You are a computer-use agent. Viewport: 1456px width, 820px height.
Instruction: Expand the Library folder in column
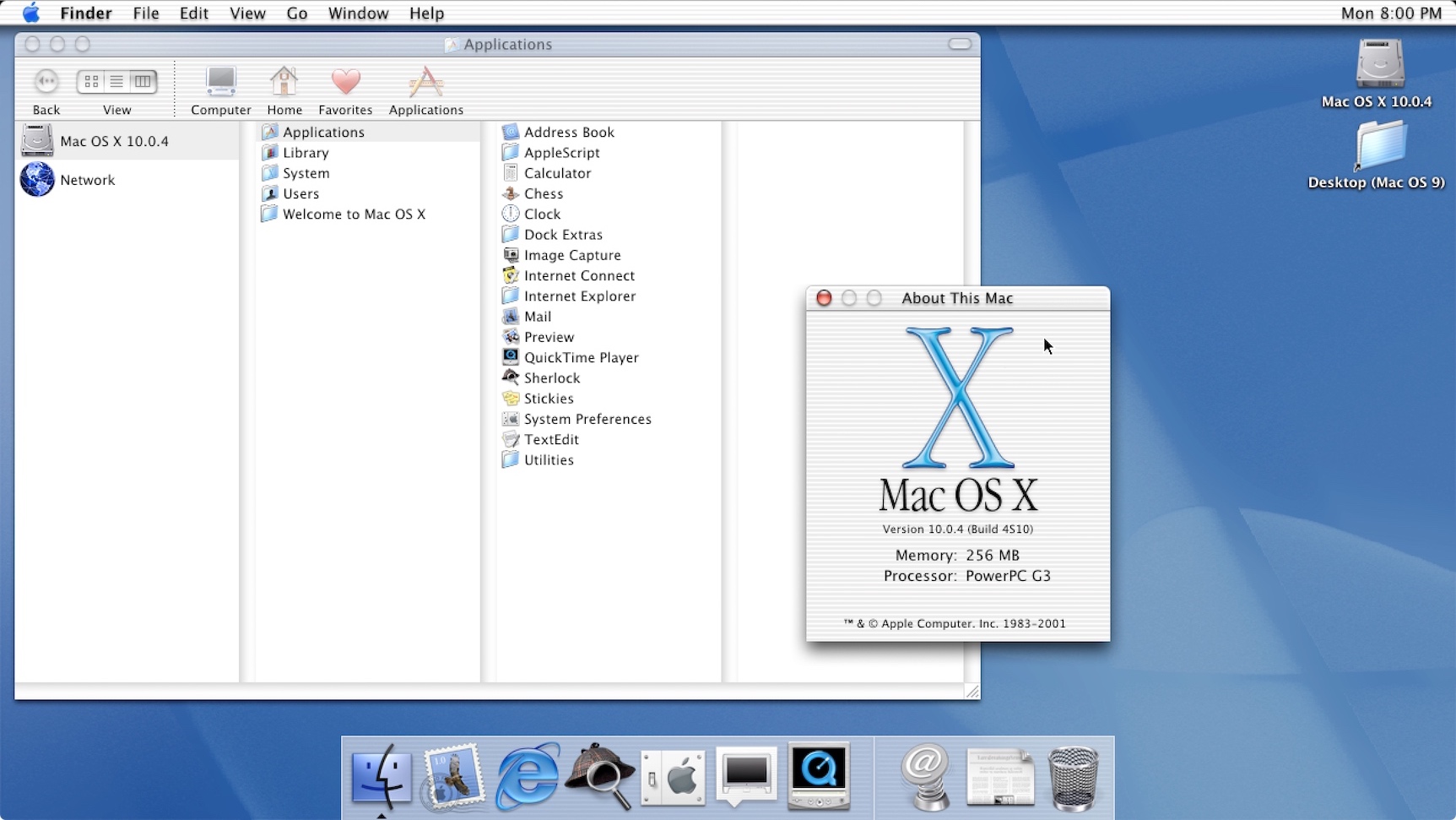coord(306,153)
